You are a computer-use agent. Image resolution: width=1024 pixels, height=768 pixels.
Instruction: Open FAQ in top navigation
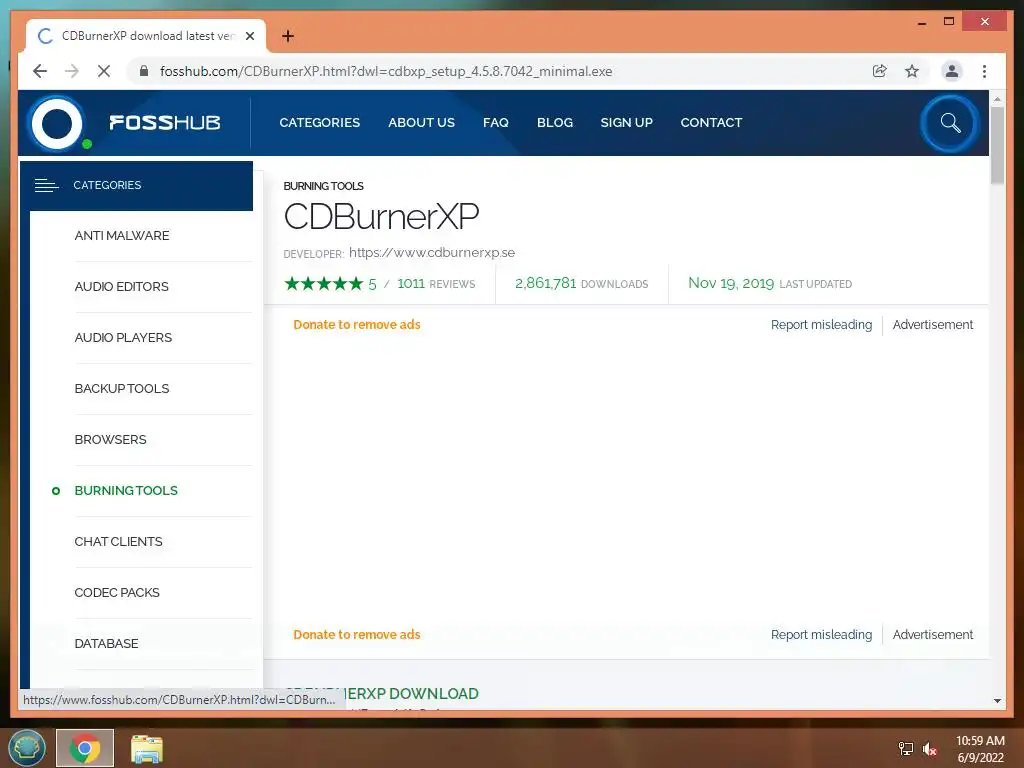click(x=496, y=123)
